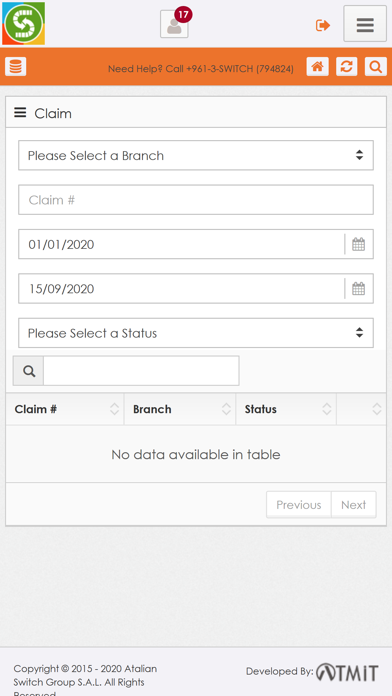Go to home via house icon

(317, 67)
